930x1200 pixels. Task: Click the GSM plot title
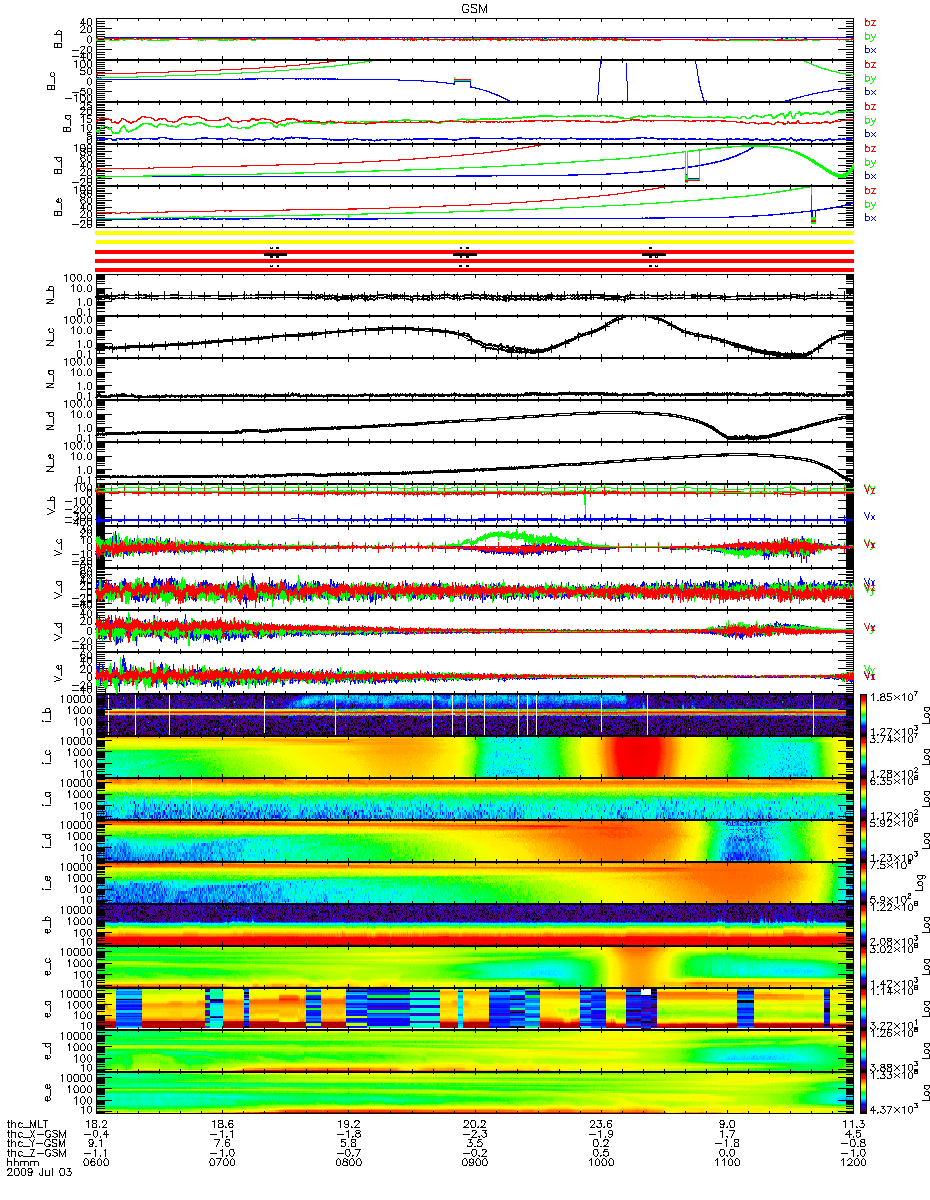(x=475, y=7)
